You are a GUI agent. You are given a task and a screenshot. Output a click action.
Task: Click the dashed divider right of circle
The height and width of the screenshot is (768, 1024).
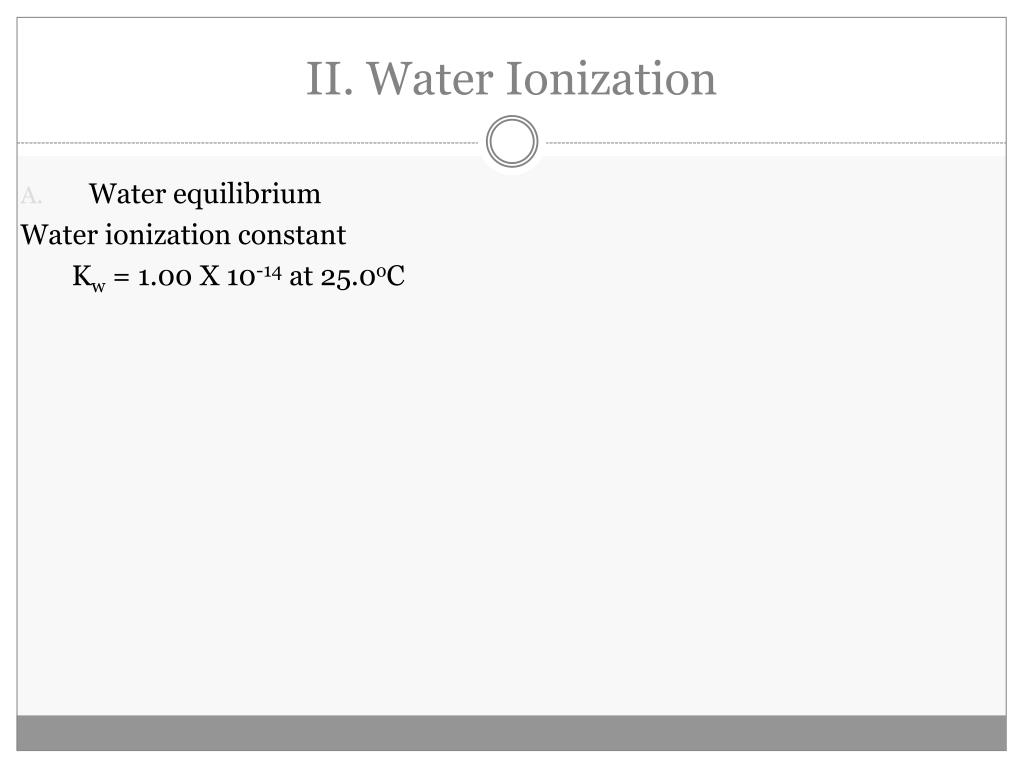[776, 142]
